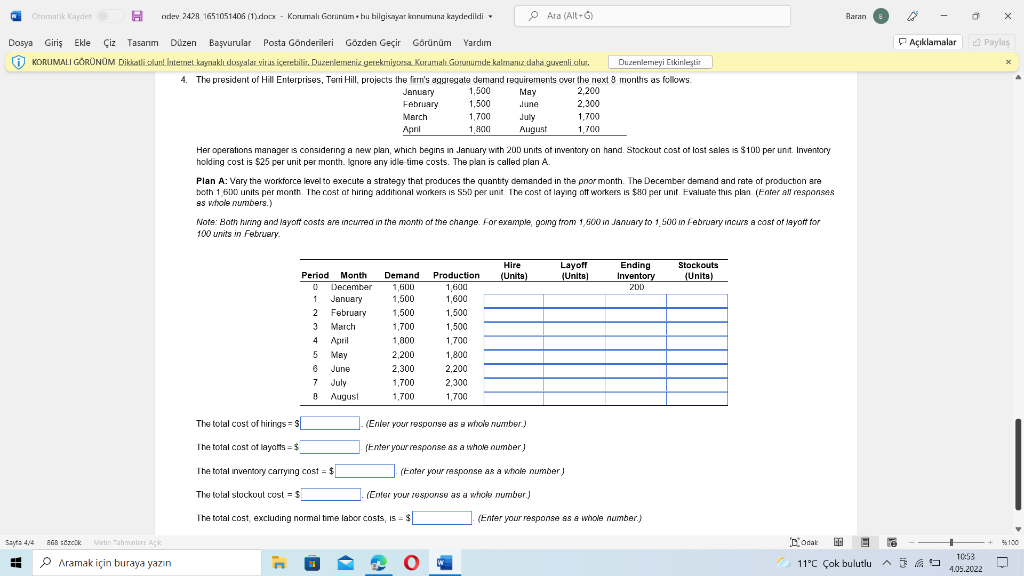
Task: Click the Word icon in taskbar
Action: point(445,562)
